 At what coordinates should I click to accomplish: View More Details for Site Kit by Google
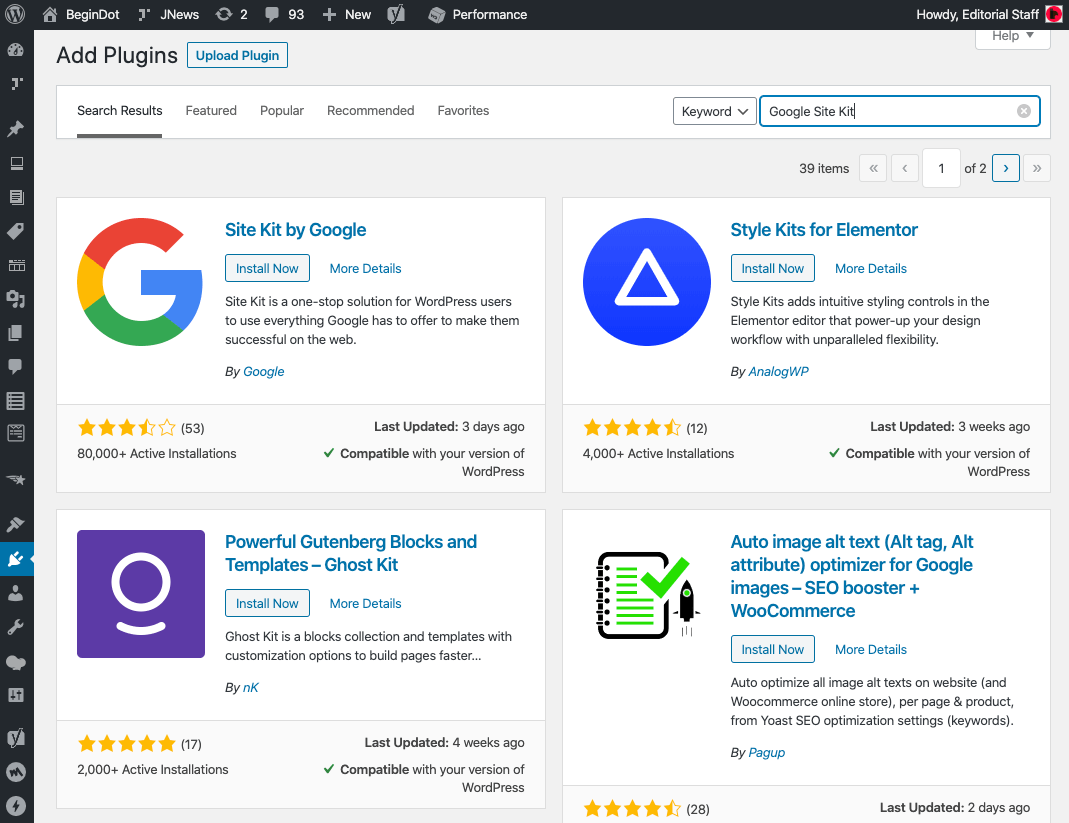tap(365, 269)
